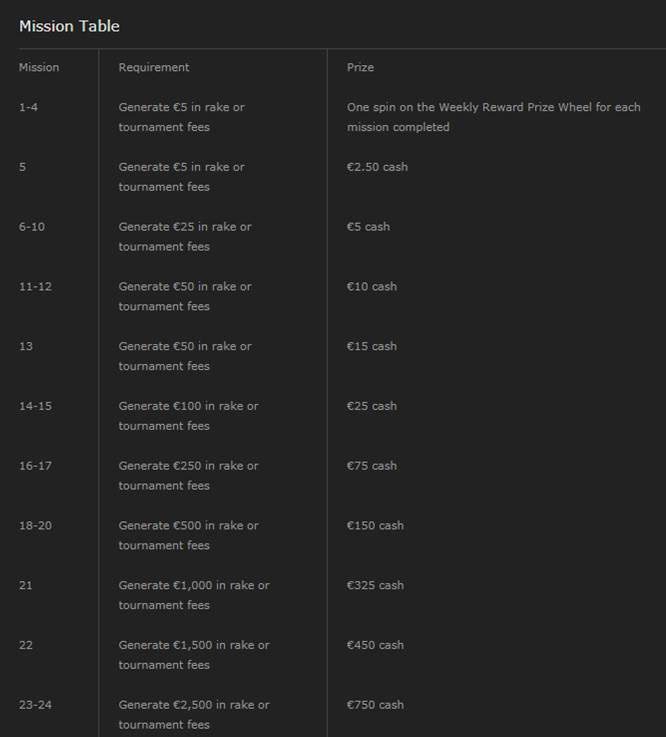Viewport: 666px width, 737px height.
Task: Click the €10 cash prize
Action: coord(372,286)
